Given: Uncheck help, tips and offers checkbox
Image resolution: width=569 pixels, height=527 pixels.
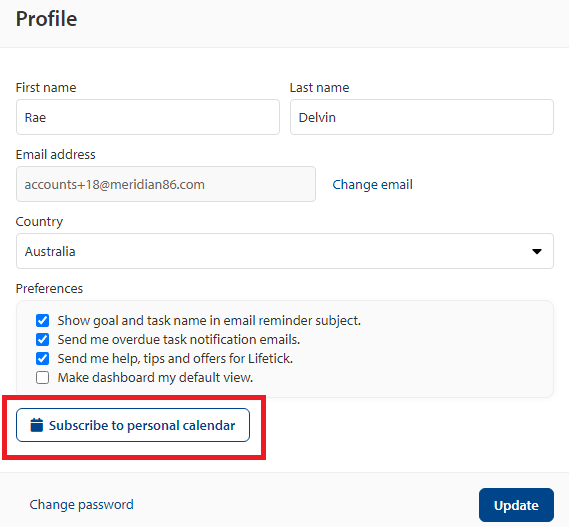Looking at the screenshot, I should pos(42,359).
